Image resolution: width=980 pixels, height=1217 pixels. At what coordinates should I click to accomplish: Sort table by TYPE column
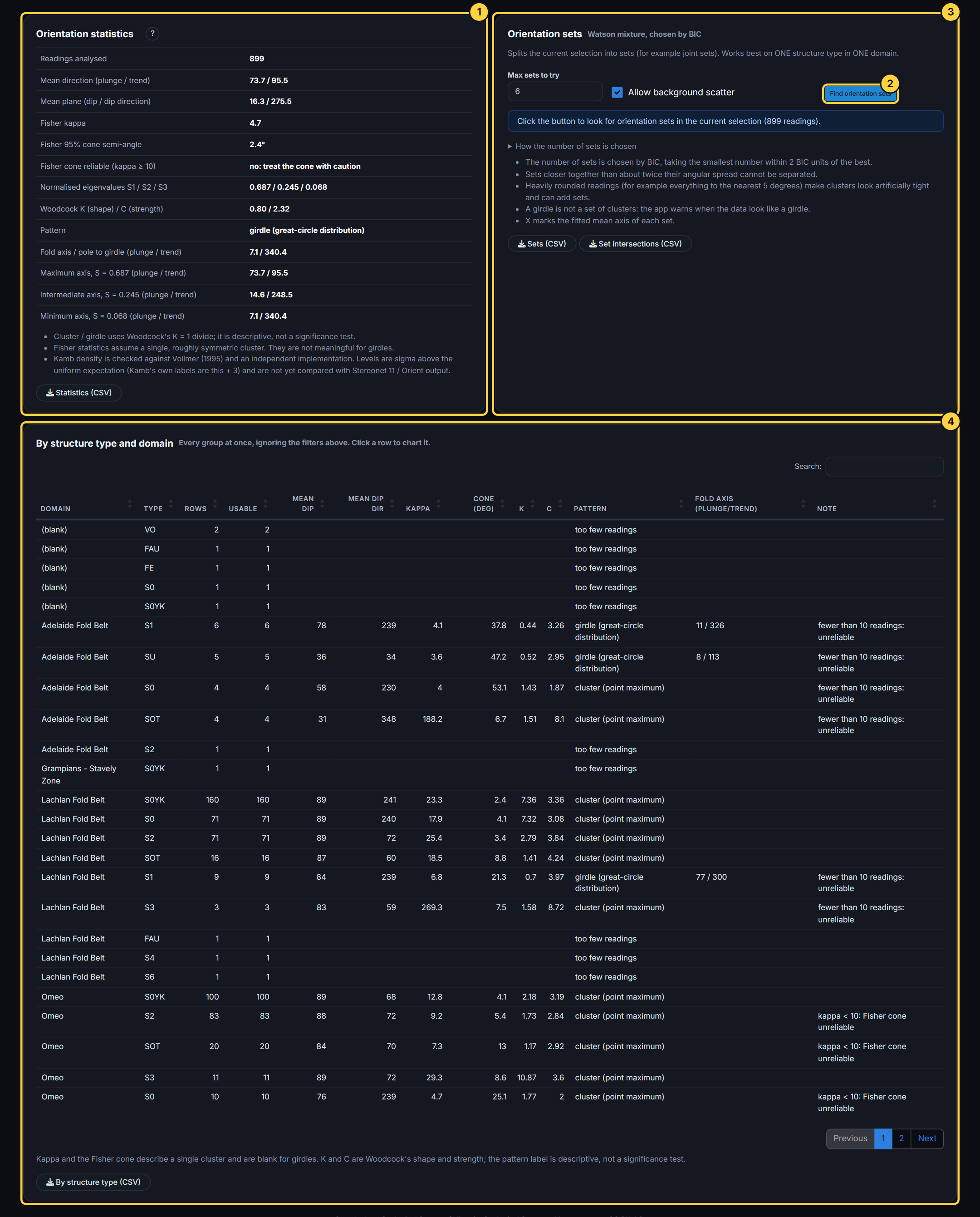(157, 504)
